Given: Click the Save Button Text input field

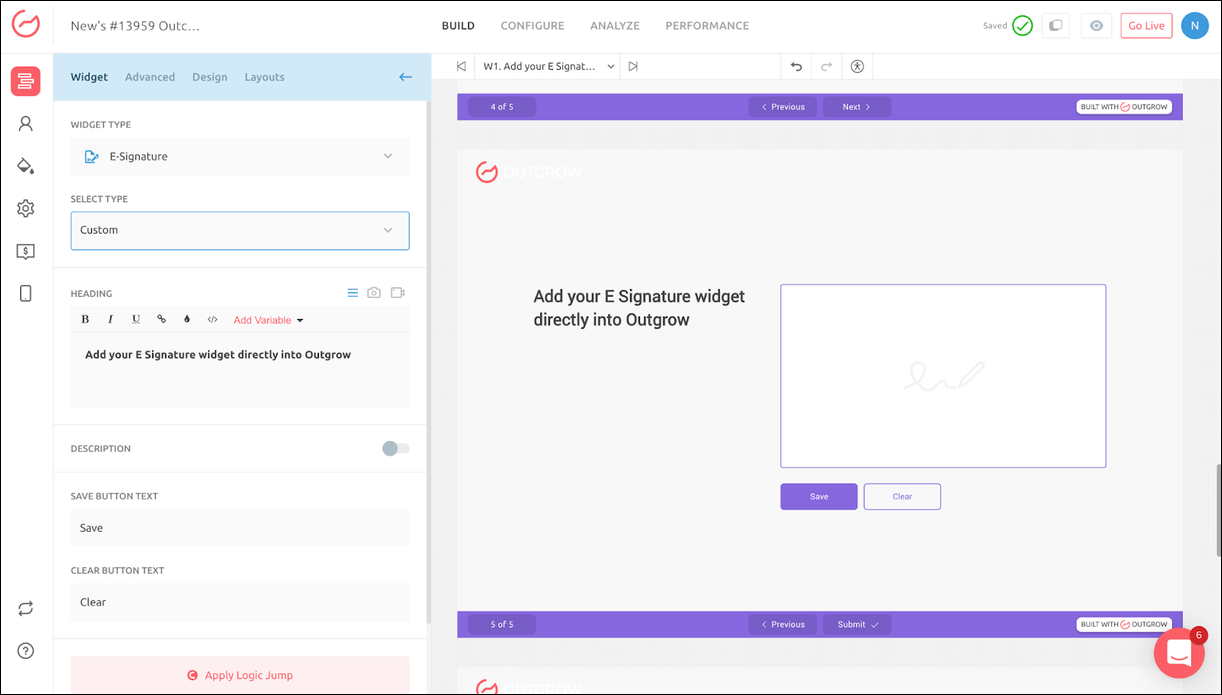Looking at the screenshot, I should pos(240,528).
